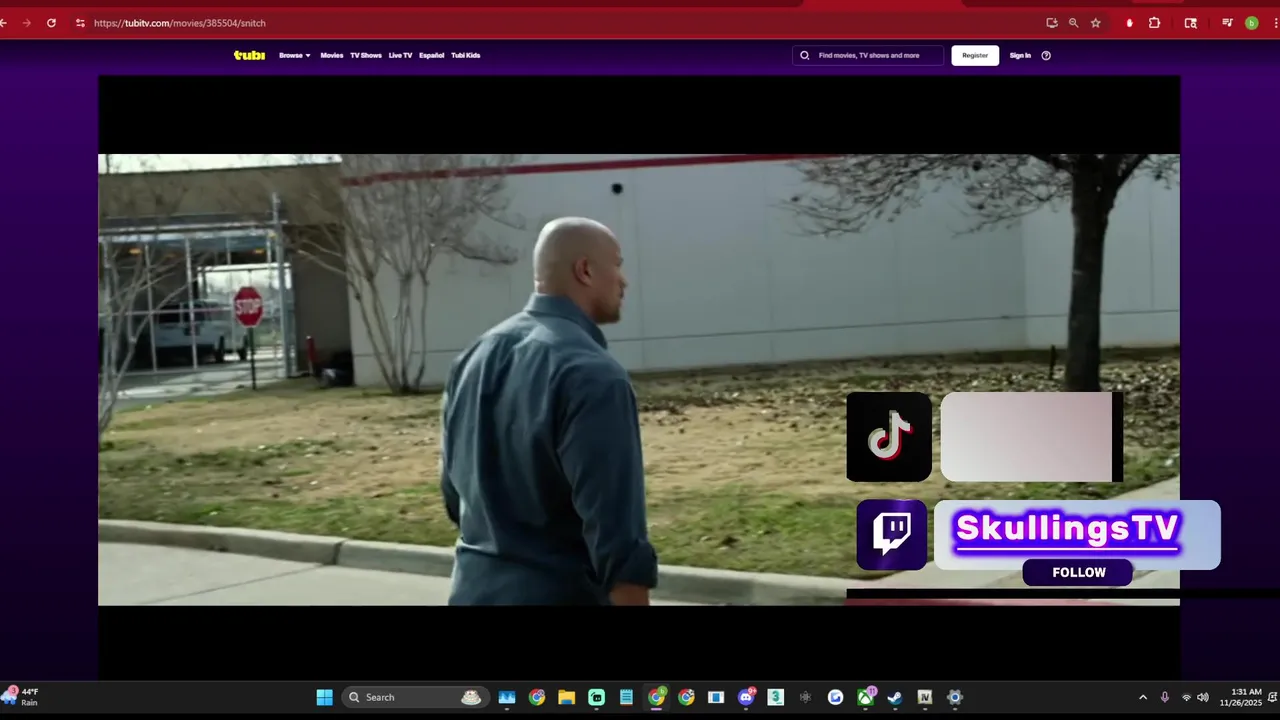Open the zoom magnifier icon in address bar
Viewport: 1280px width, 720px height.
1074,23
